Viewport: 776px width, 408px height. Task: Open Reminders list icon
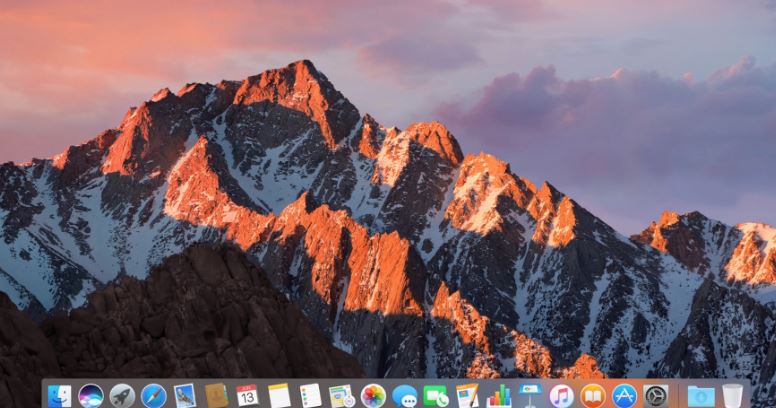click(x=311, y=396)
